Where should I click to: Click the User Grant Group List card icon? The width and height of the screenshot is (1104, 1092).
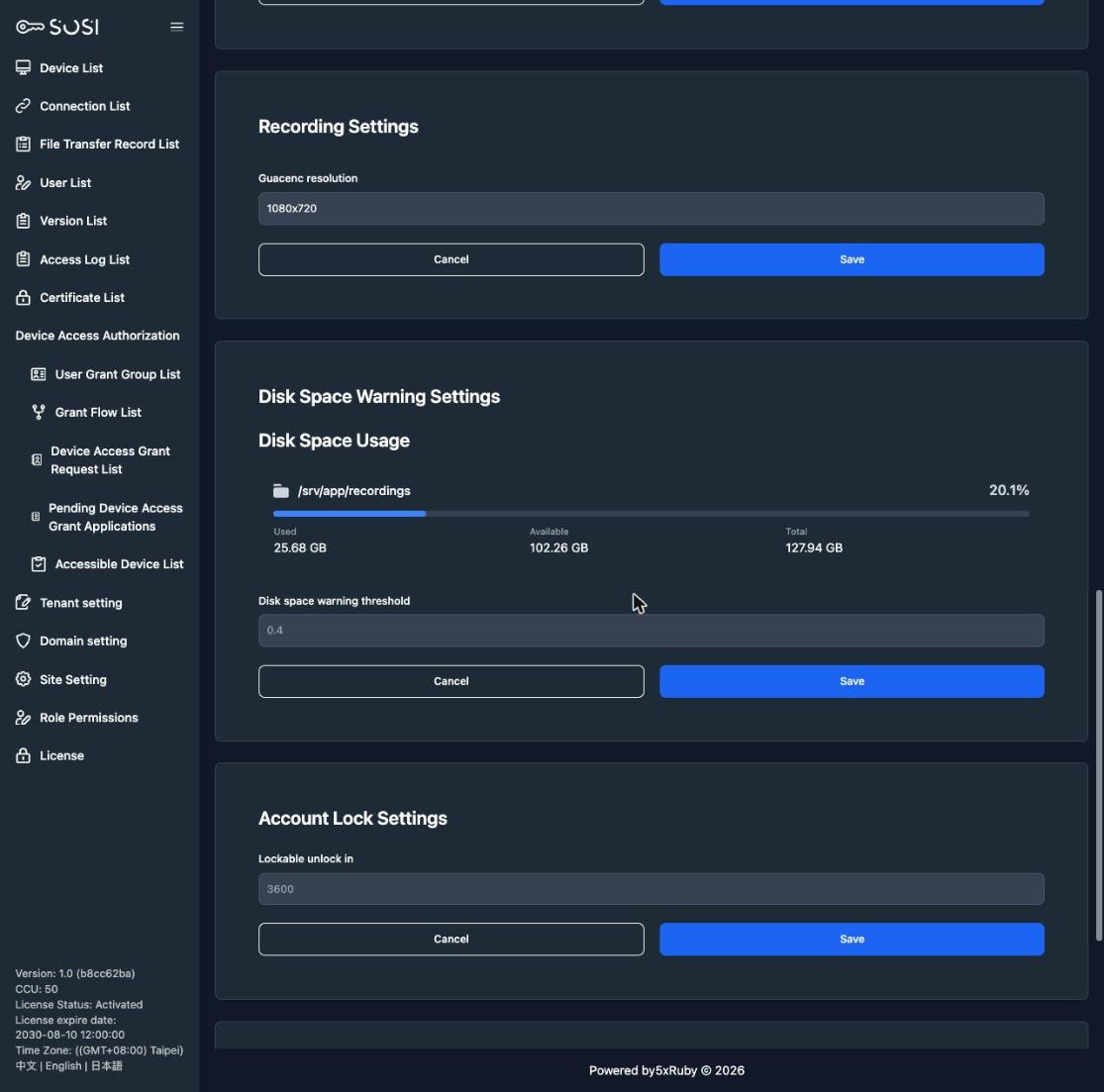[x=39, y=374]
